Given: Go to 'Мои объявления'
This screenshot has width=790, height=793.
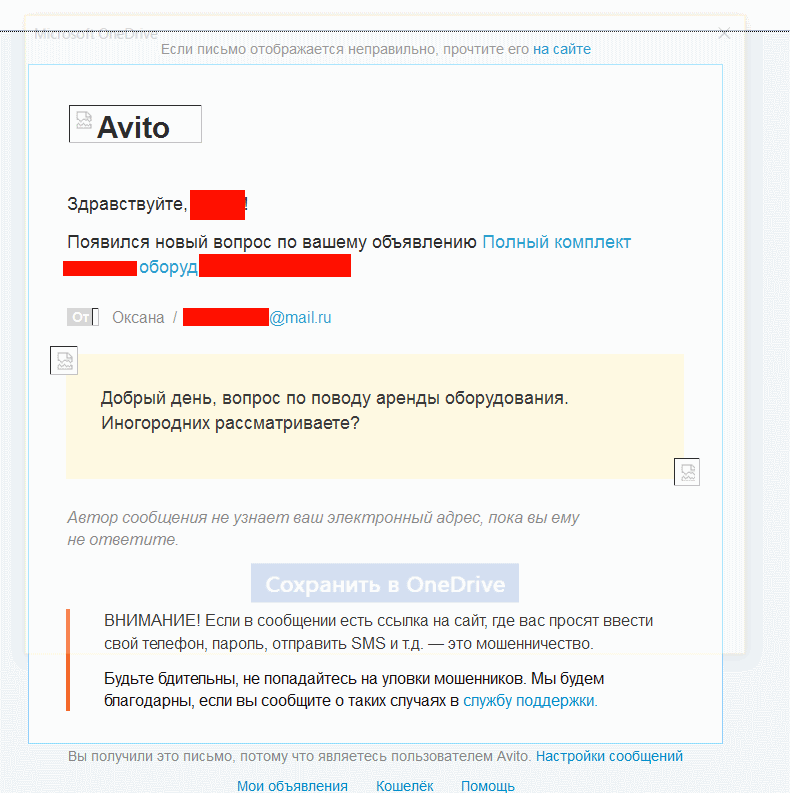Looking at the screenshot, I should [x=292, y=785].
